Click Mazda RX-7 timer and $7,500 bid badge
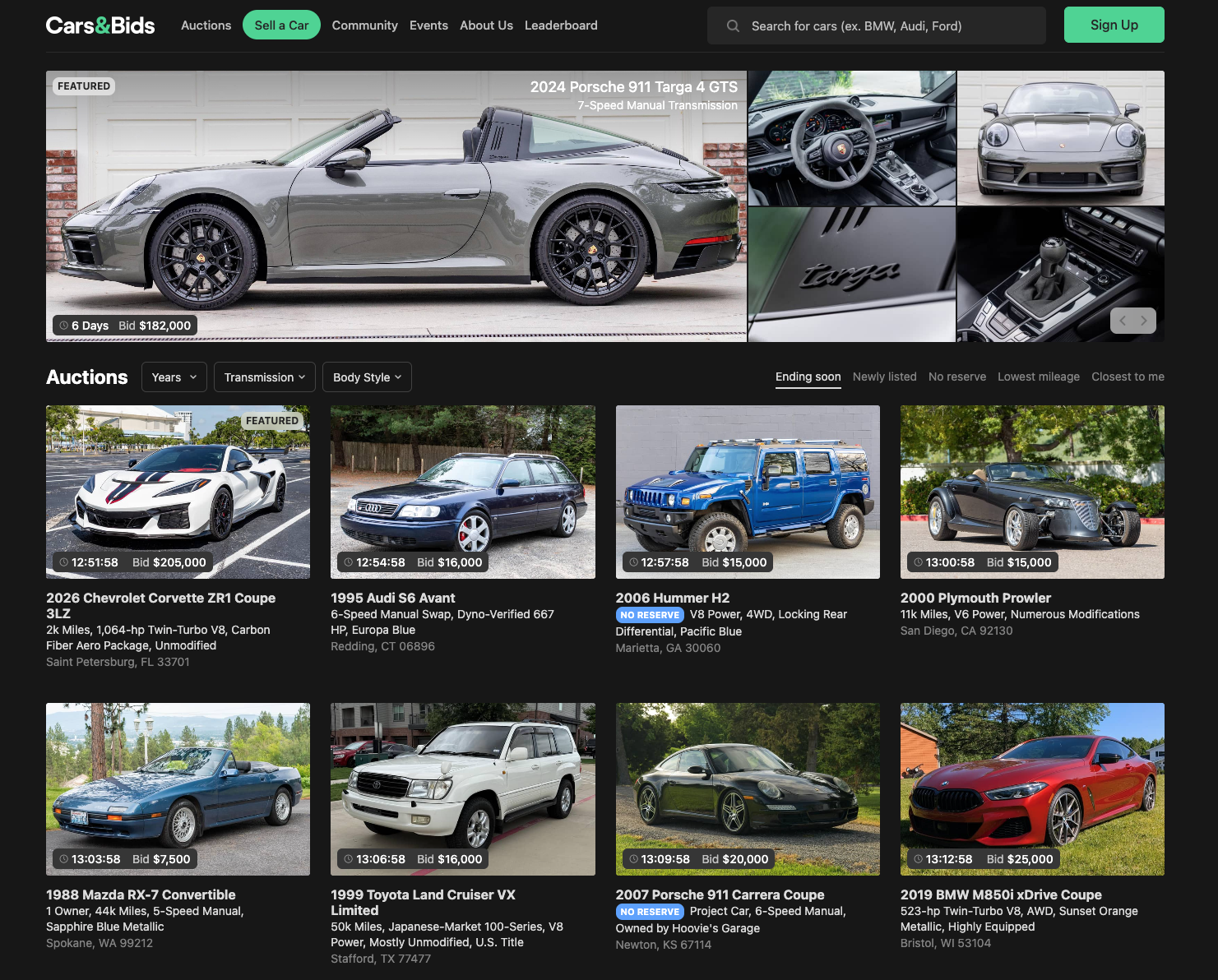 pos(125,859)
